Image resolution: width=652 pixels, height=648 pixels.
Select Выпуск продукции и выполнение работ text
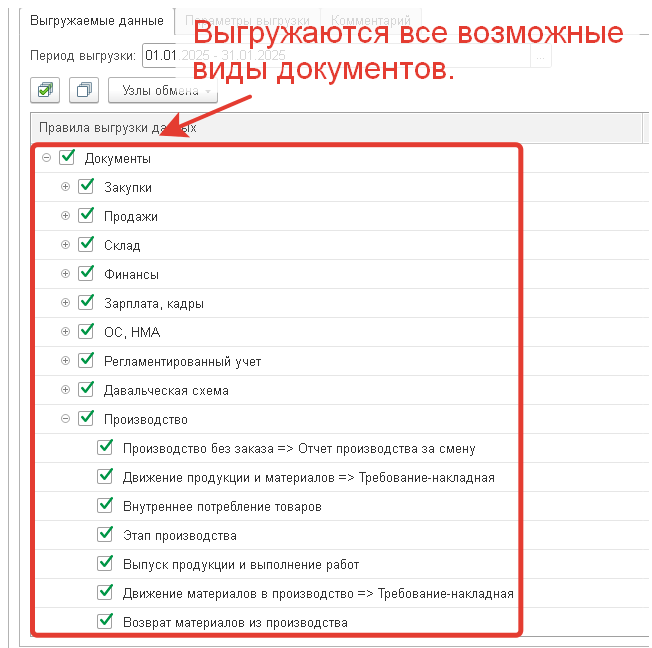click(241, 564)
